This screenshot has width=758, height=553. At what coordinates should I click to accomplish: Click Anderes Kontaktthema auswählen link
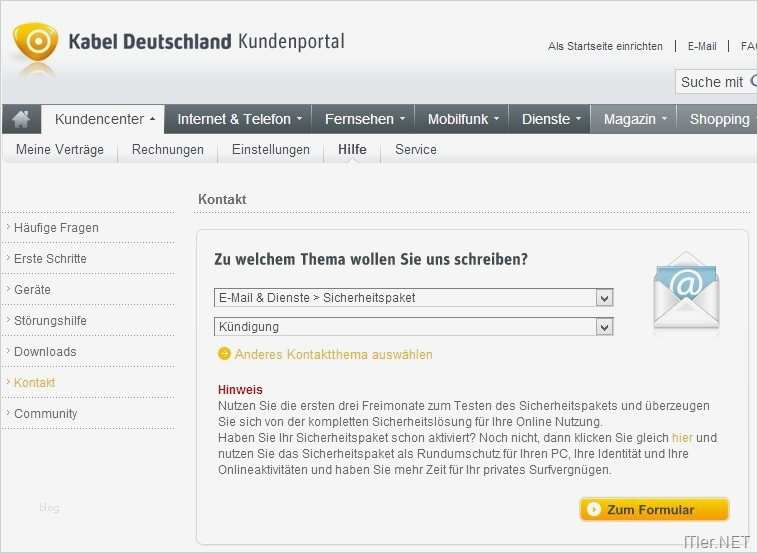point(334,354)
